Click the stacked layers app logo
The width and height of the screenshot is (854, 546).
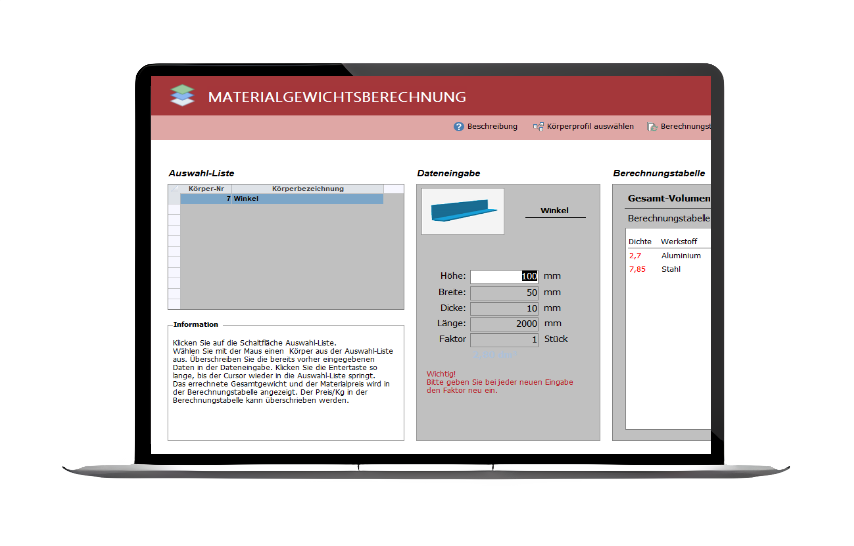[x=180, y=96]
